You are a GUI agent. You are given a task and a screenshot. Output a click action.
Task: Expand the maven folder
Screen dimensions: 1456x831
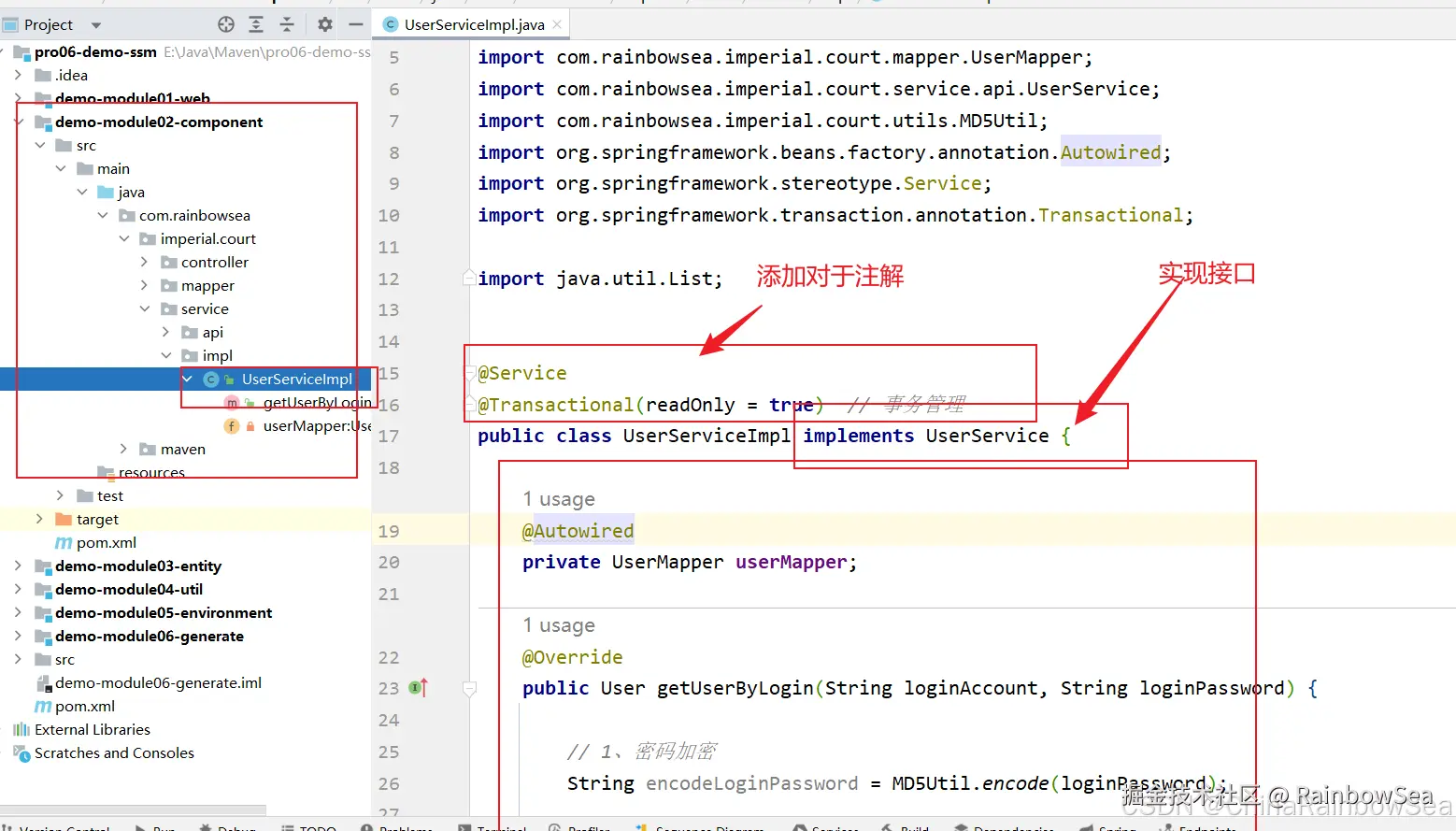coord(123,449)
